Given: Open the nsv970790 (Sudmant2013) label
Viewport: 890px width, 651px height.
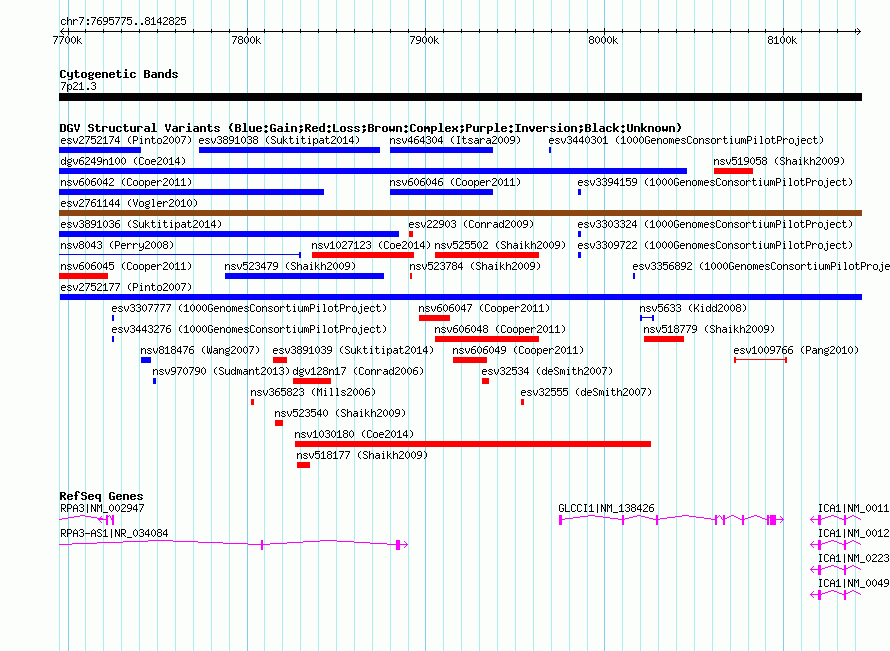Looking at the screenshot, I should 221,371.
